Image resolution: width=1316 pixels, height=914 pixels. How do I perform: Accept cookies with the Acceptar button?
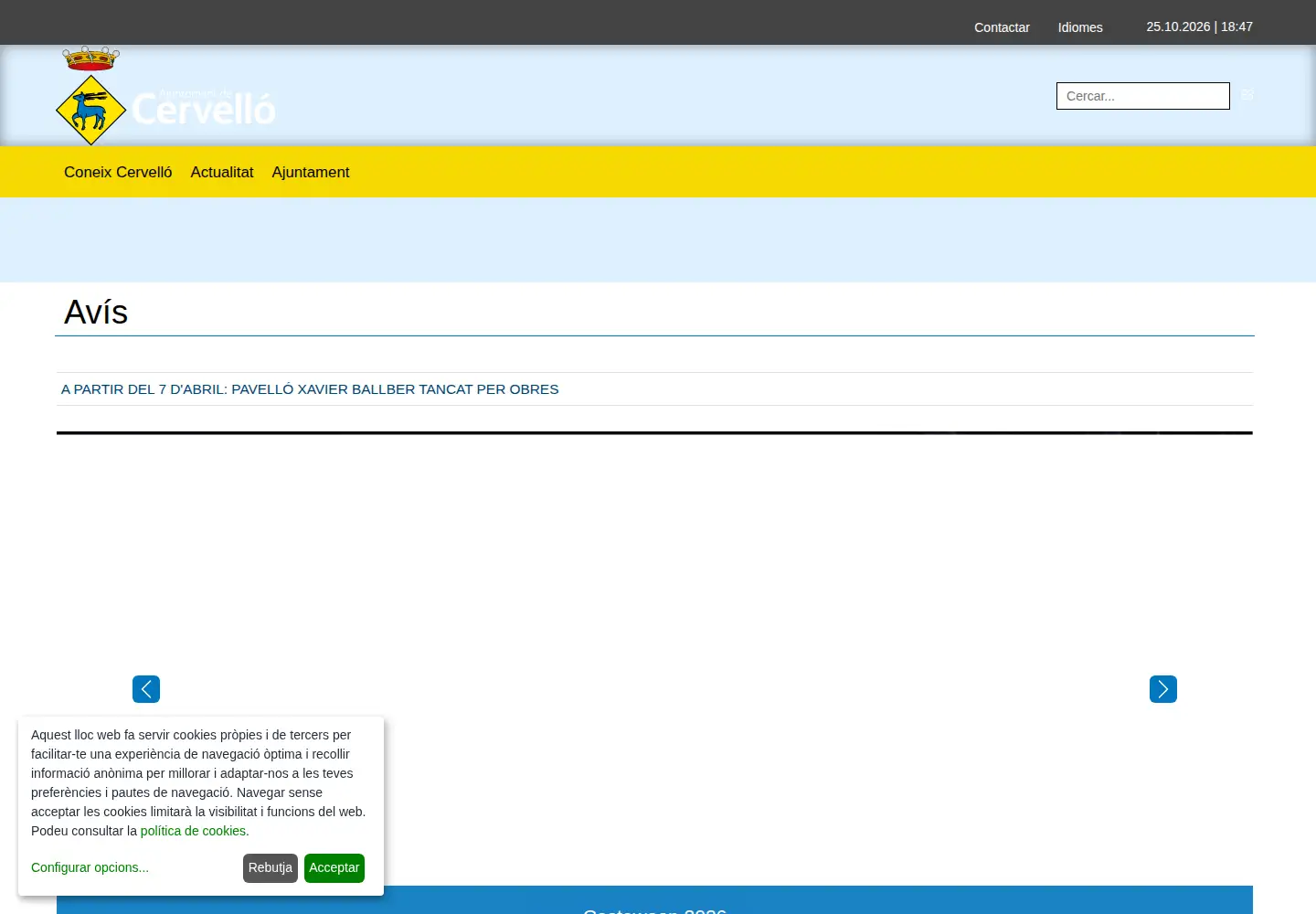click(334, 868)
